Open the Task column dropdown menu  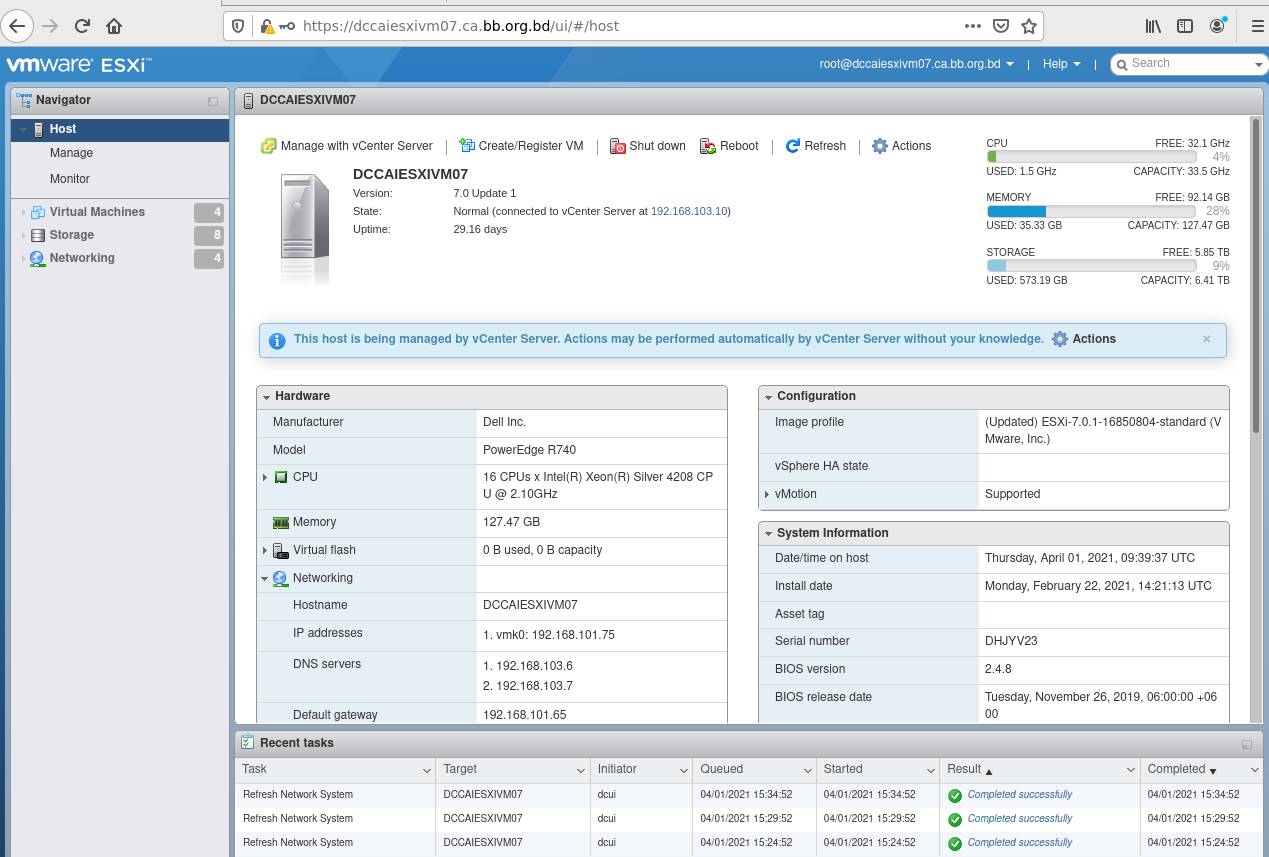(x=426, y=771)
